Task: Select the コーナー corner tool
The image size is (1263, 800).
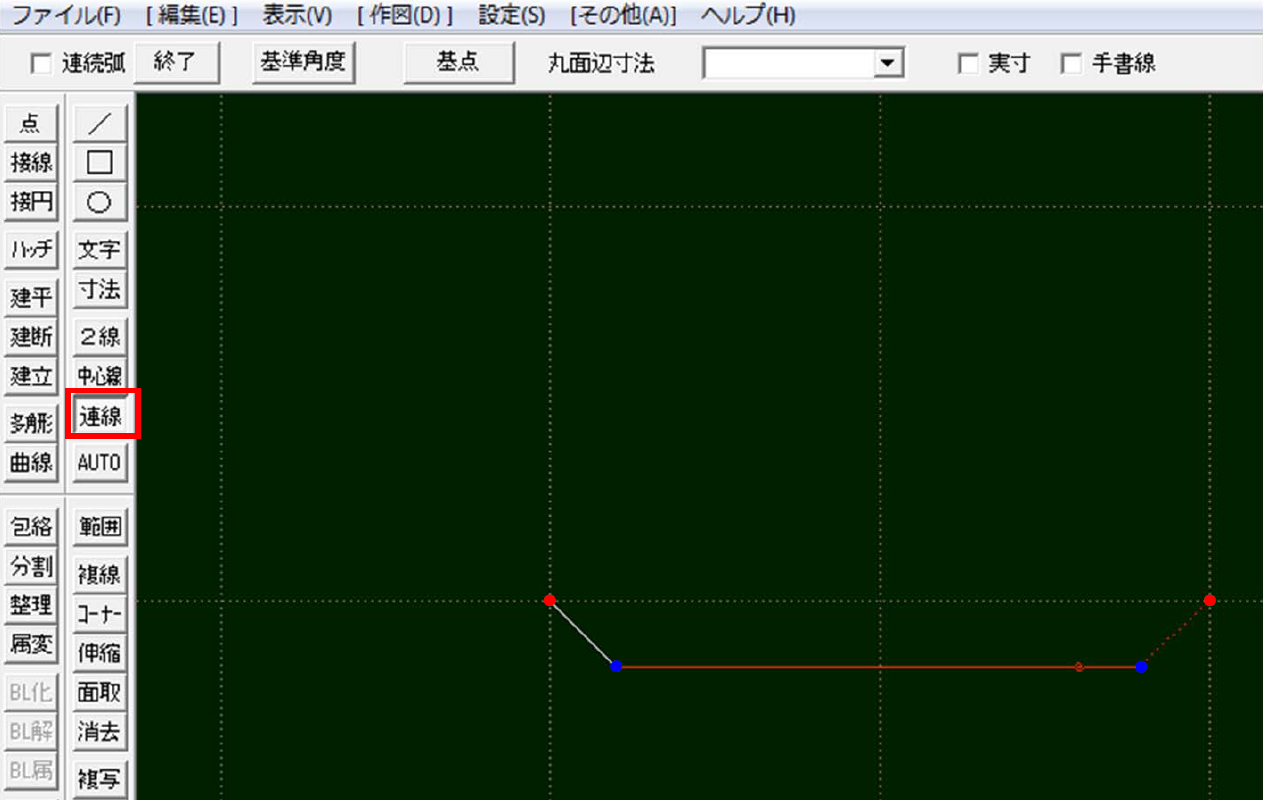Action: click(100, 613)
